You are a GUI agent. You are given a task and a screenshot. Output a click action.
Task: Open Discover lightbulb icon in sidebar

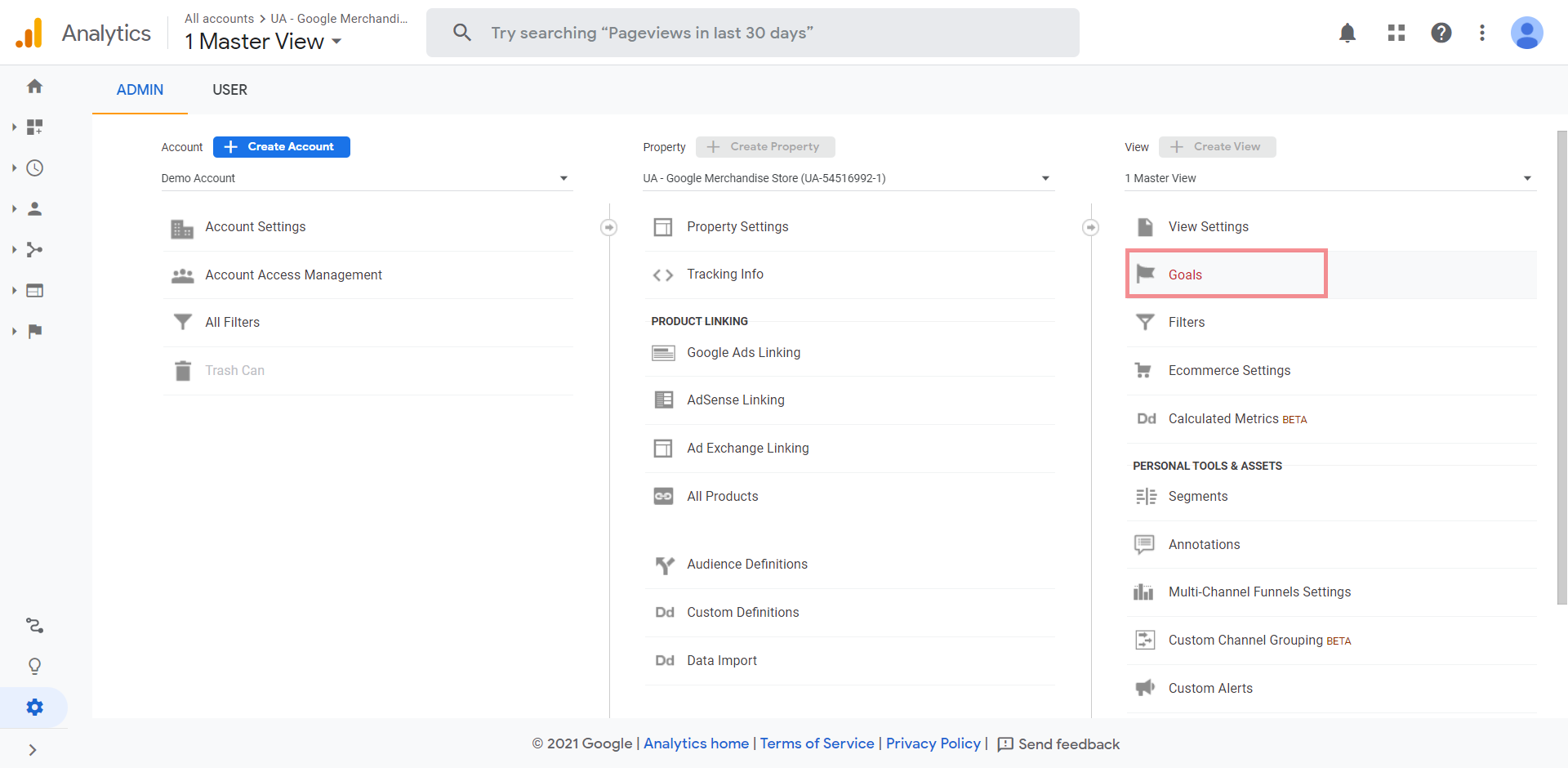tap(34, 666)
